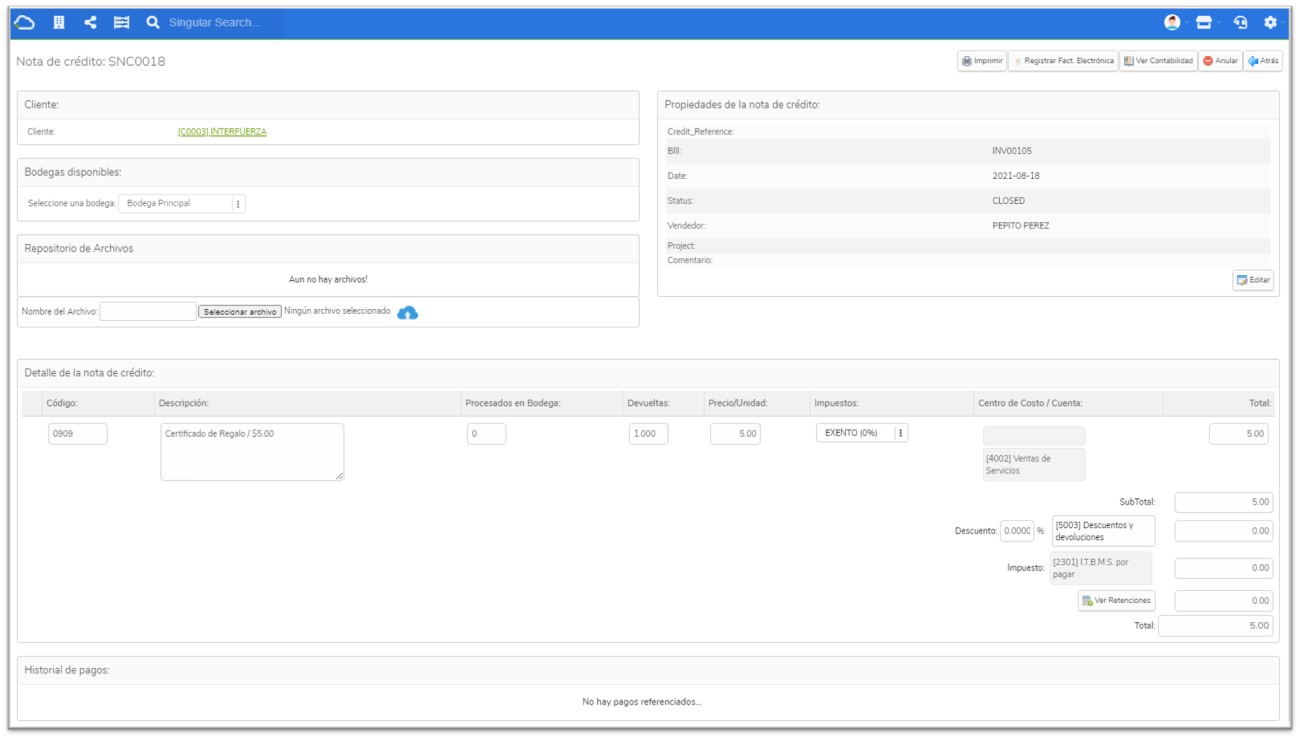This screenshot has width=1300, height=739.
Task: Click the magnifier search icon
Action: 153,22
